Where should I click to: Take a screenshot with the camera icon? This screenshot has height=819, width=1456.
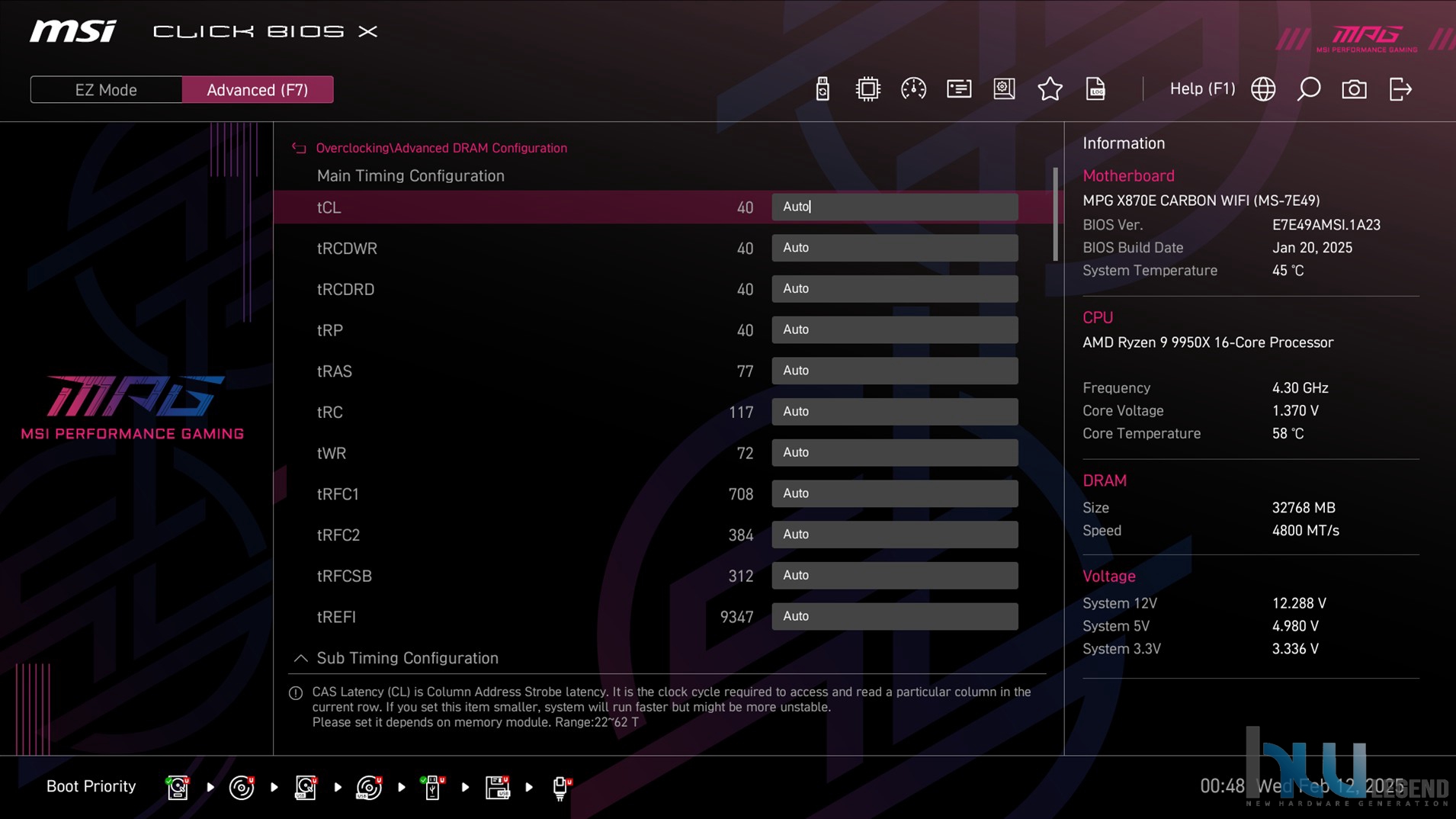(x=1354, y=89)
